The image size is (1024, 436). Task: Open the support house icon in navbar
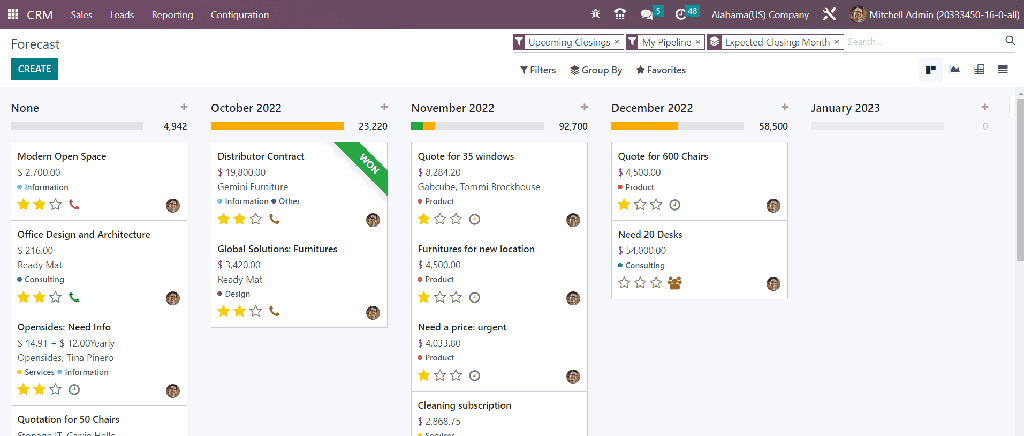point(620,14)
